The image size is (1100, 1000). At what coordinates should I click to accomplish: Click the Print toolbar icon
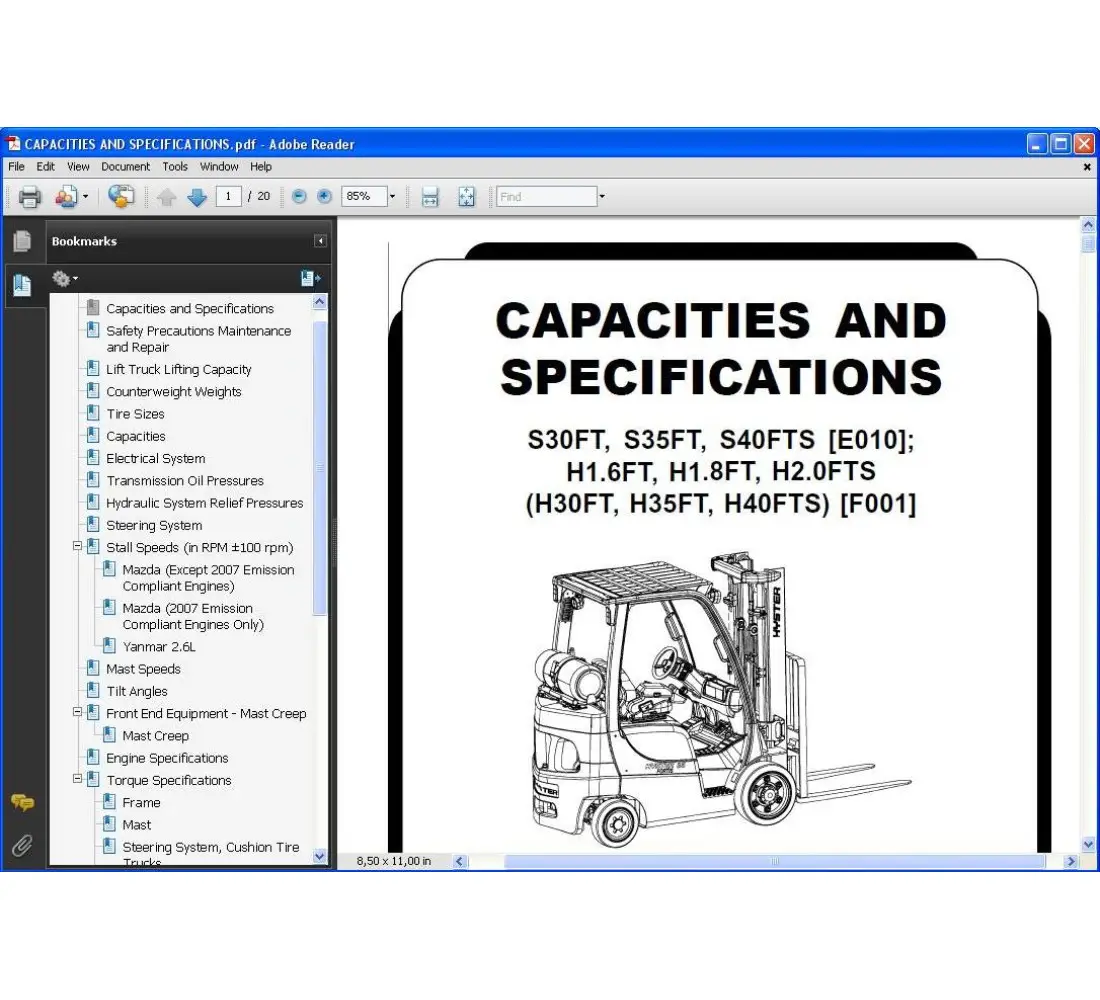[x=30, y=197]
